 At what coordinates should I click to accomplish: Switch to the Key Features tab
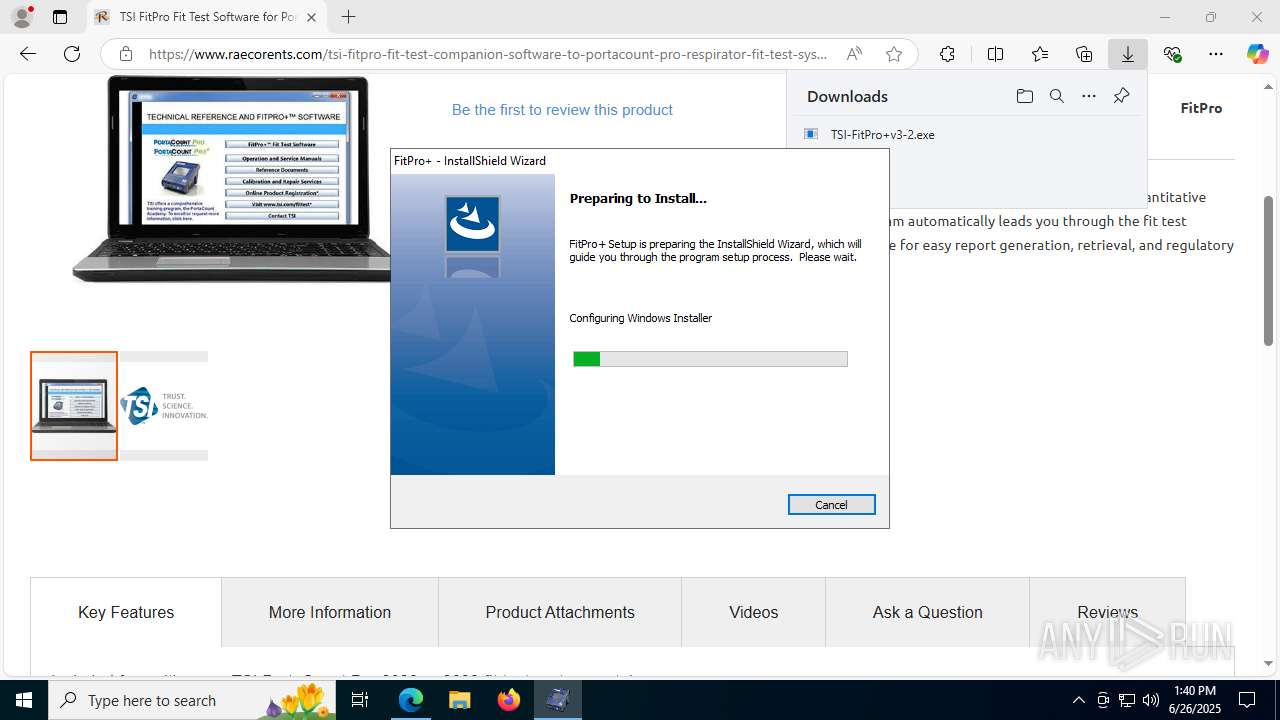click(126, 612)
